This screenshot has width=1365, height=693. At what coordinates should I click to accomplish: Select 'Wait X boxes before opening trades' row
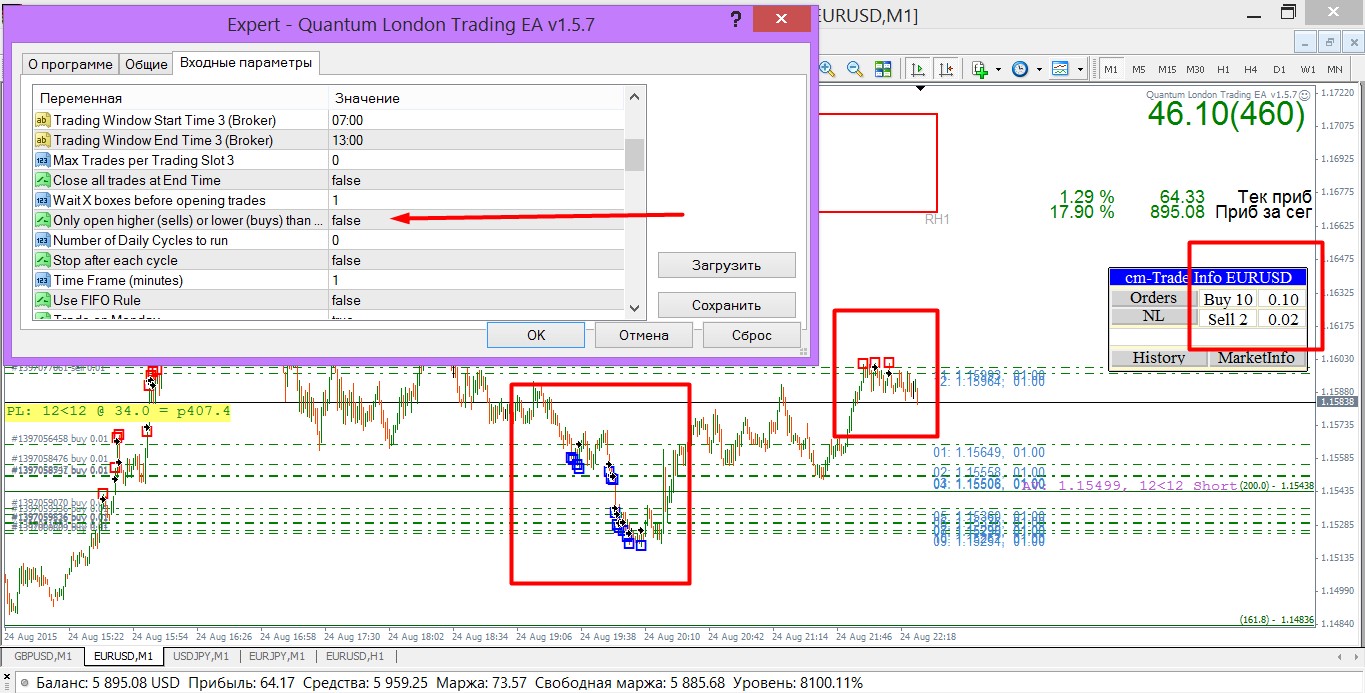pyautogui.click(x=329, y=200)
